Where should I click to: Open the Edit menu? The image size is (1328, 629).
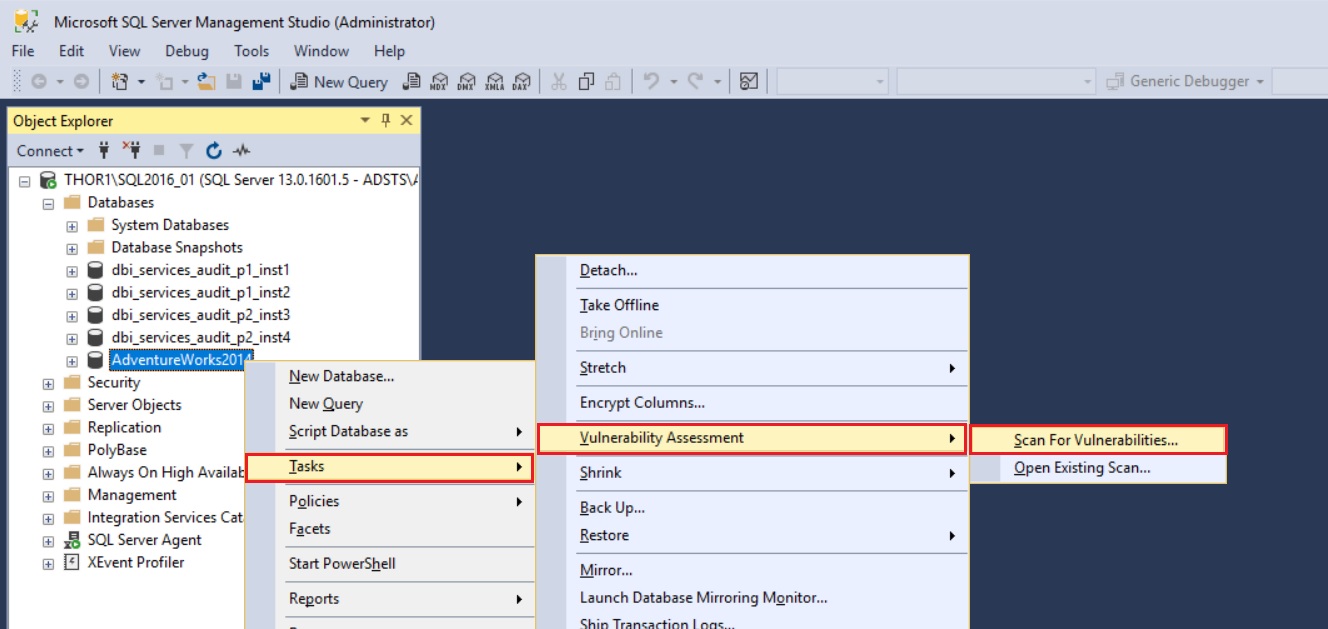tap(71, 51)
